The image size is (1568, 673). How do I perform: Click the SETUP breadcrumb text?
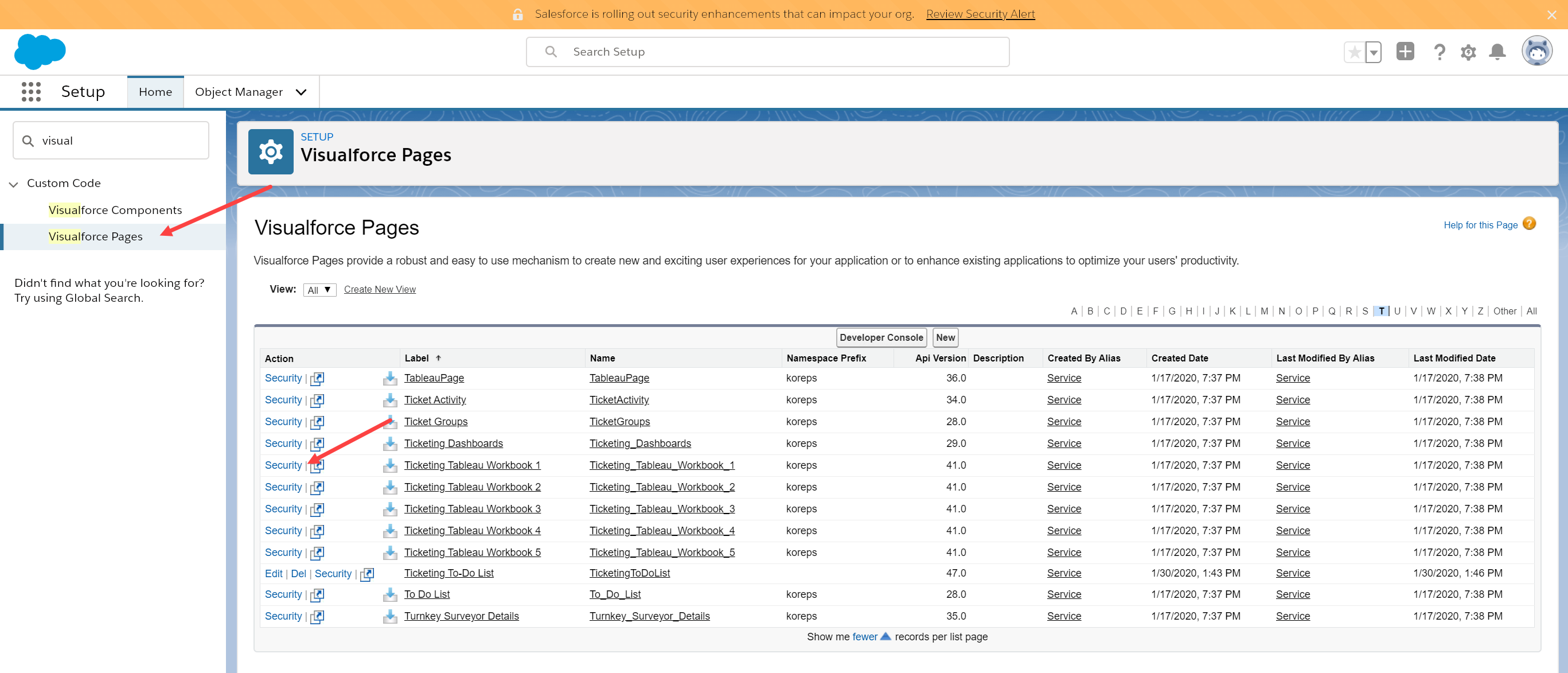pos(317,137)
